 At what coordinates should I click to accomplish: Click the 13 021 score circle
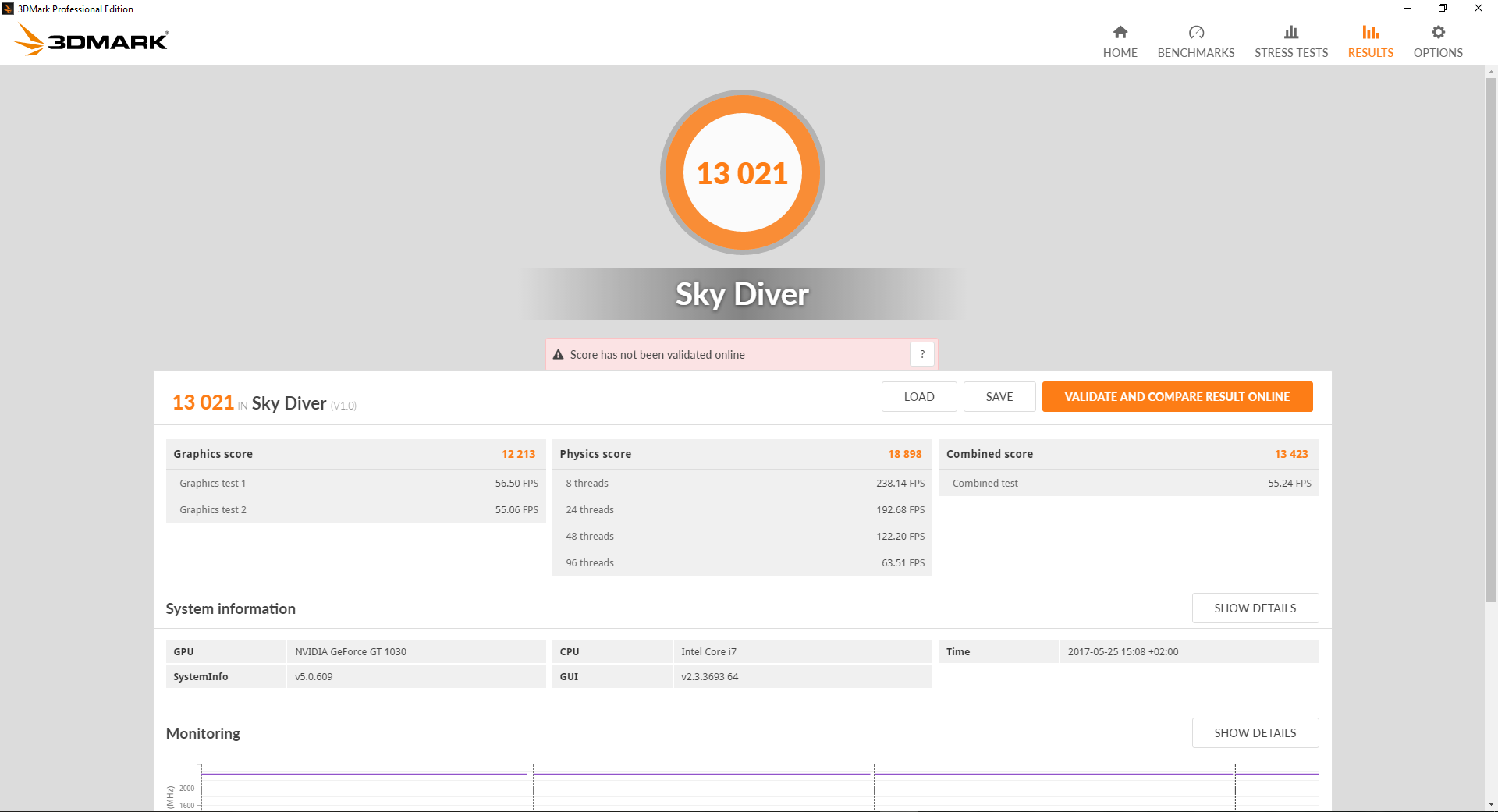(743, 172)
